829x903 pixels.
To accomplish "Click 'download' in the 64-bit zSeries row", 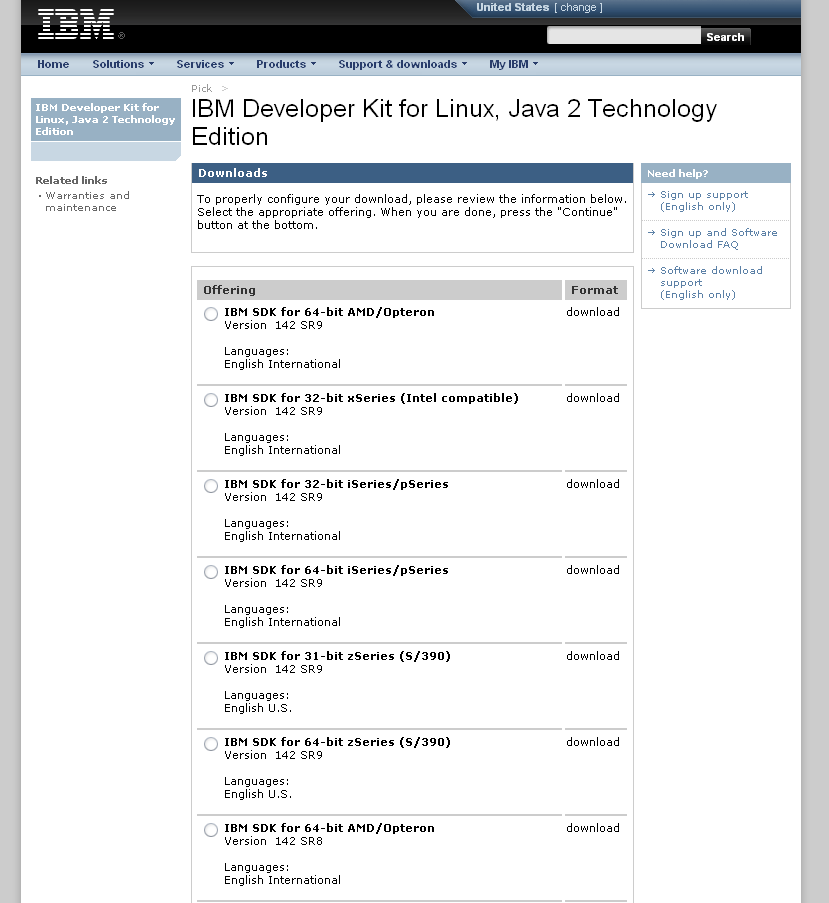I will 593,742.
